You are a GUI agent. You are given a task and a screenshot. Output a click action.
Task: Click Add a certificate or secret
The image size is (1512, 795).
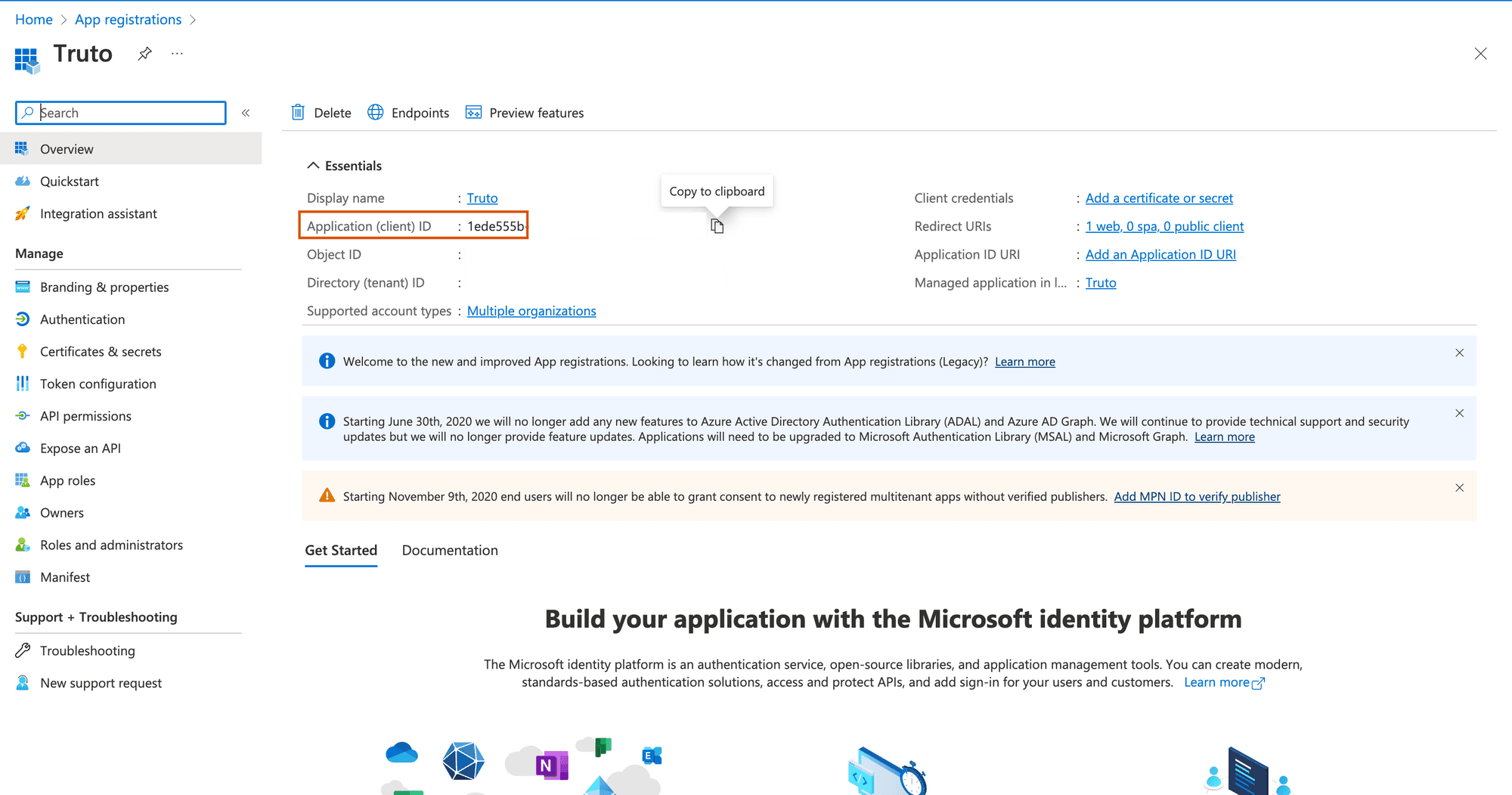click(x=1159, y=197)
